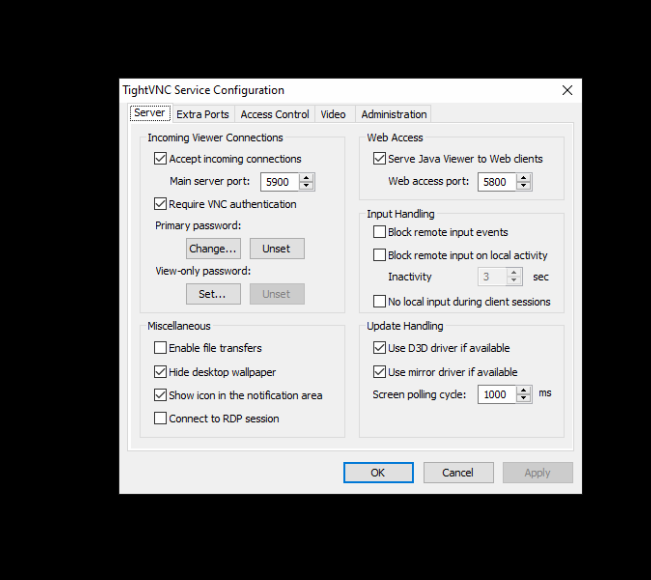Decrease Screen polling cycle with down arrow

pos(524,399)
